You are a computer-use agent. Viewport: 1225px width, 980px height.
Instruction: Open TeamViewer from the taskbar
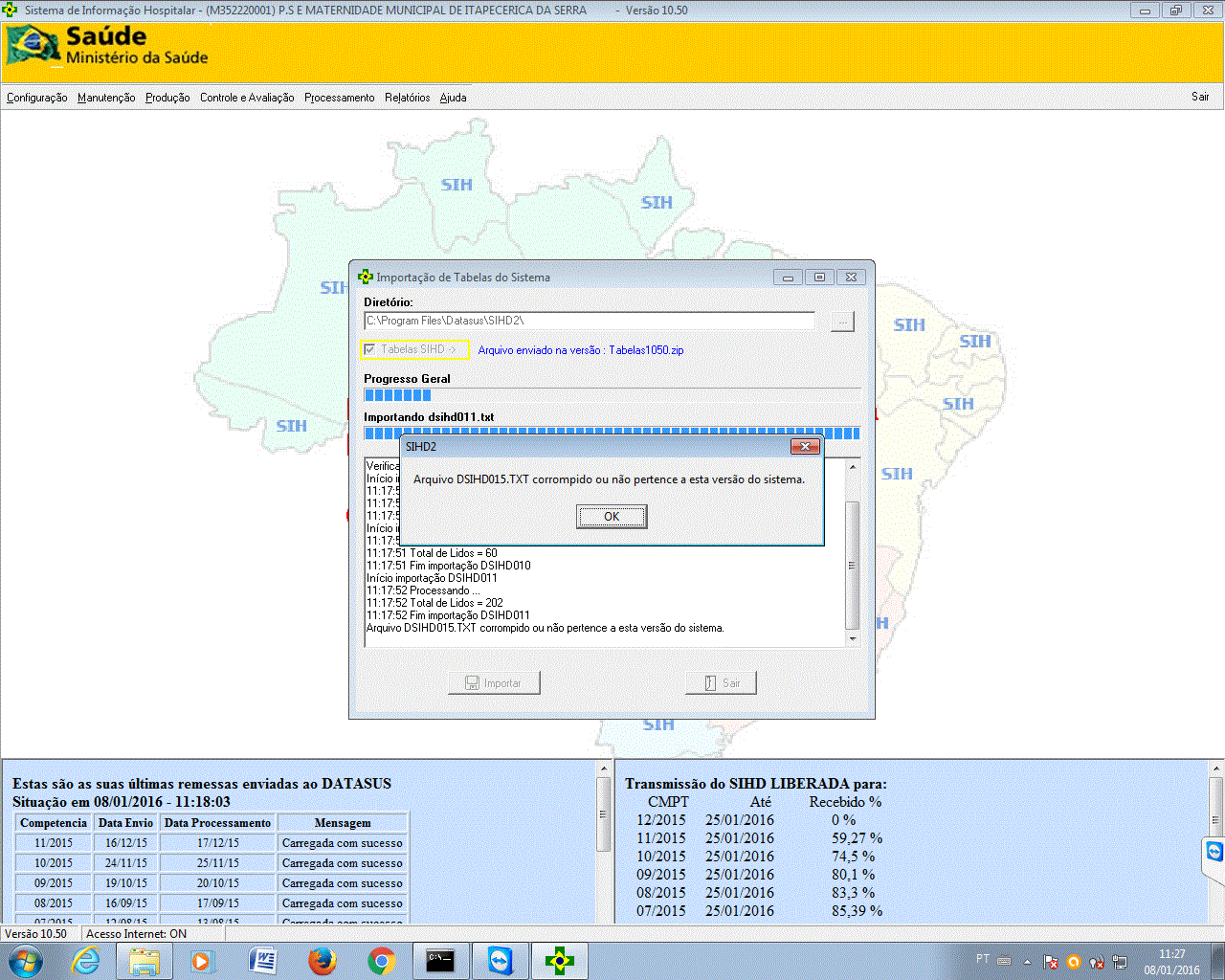(501, 961)
